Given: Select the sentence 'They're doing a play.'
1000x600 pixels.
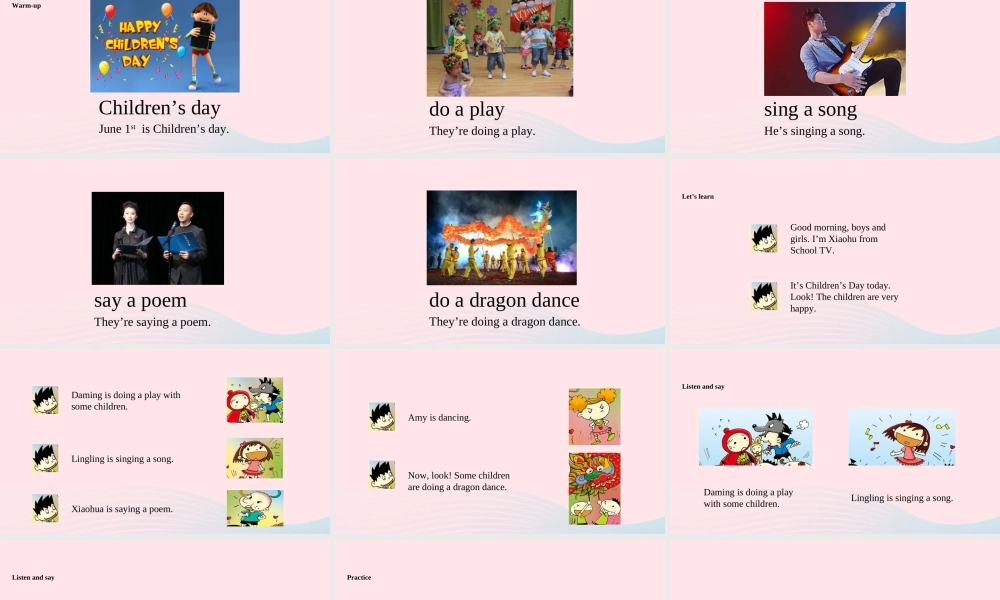Looking at the screenshot, I should pos(482,131).
